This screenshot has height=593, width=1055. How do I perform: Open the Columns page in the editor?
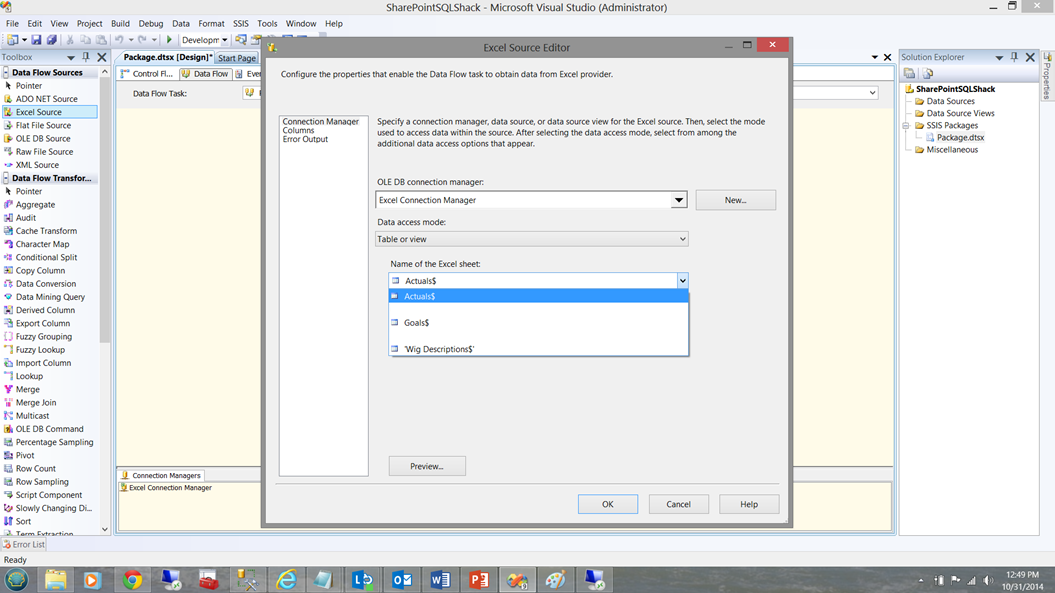[x=298, y=131]
